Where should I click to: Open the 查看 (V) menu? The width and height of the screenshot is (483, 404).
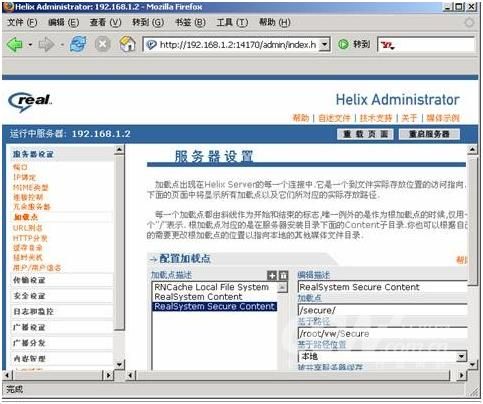coord(105,22)
